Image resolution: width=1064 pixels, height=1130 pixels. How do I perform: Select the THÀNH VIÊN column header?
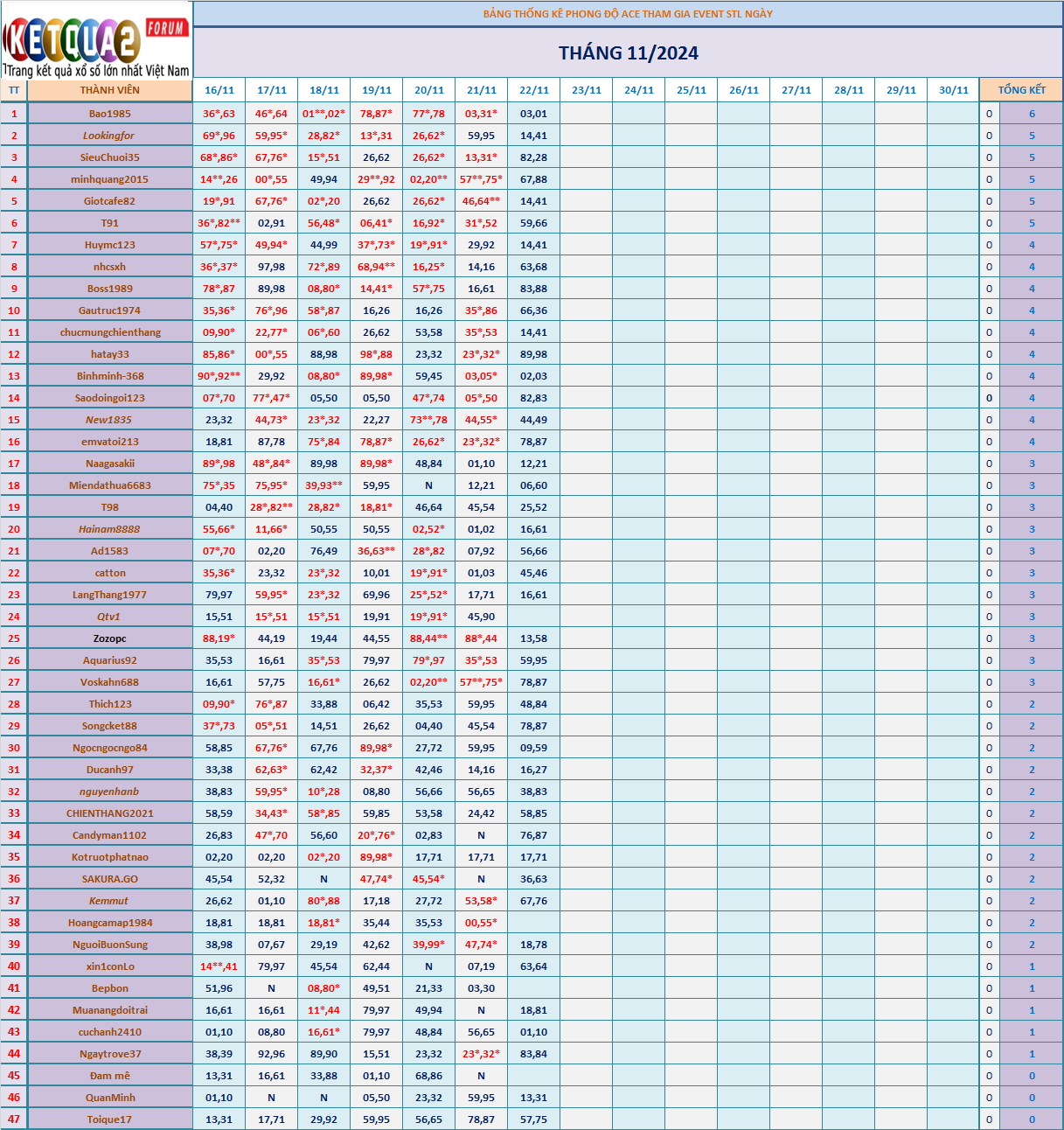[110, 90]
